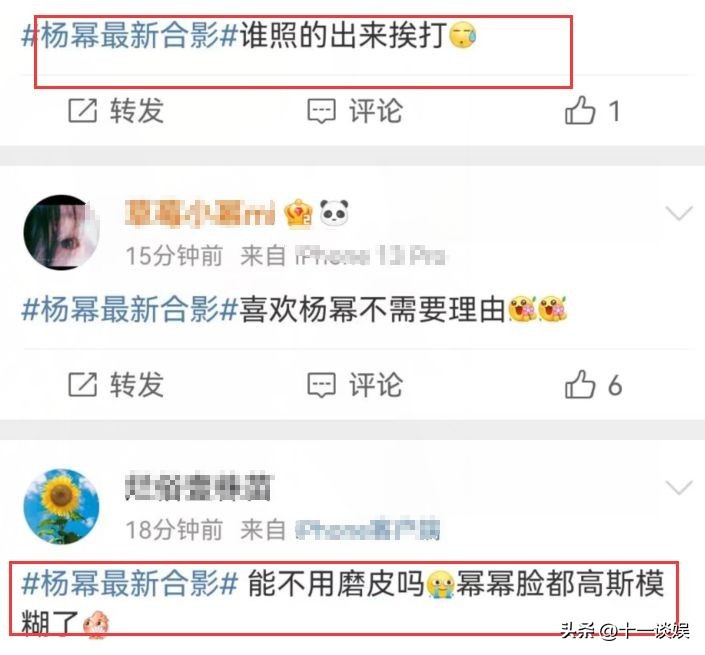The width and height of the screenshot is (705, 655).
Task: Open the #杨幂最新合影# hashtag before 能不用磨皮吗
Action: [129, 584]
